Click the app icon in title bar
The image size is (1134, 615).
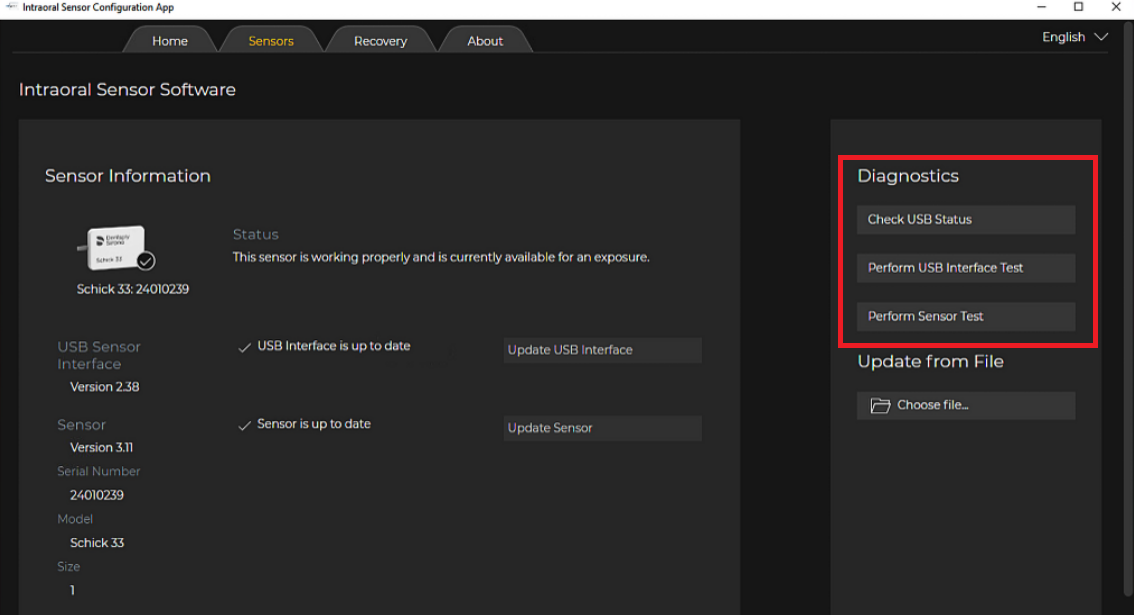[11, 7]
